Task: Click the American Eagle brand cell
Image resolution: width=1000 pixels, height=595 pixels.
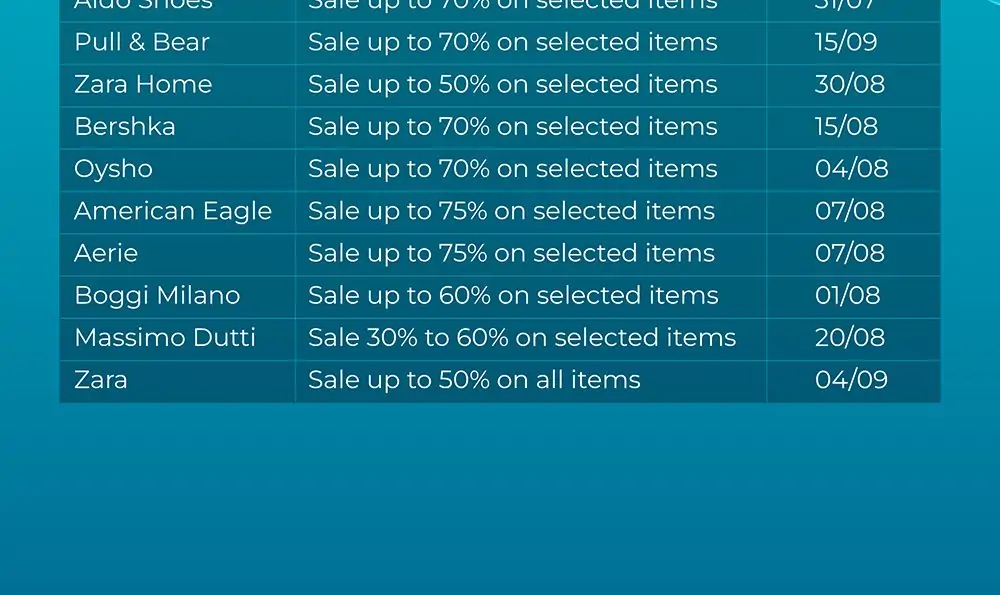Action: pyautogui.click(x=177, y=212)
